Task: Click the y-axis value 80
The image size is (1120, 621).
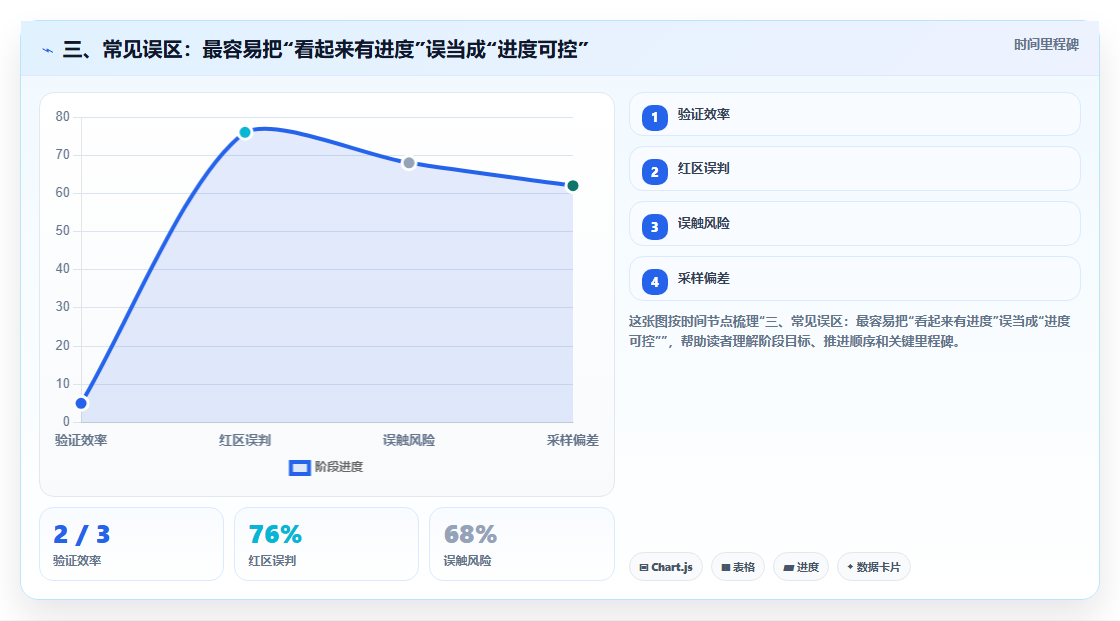Action: click(x=63, y=116)
